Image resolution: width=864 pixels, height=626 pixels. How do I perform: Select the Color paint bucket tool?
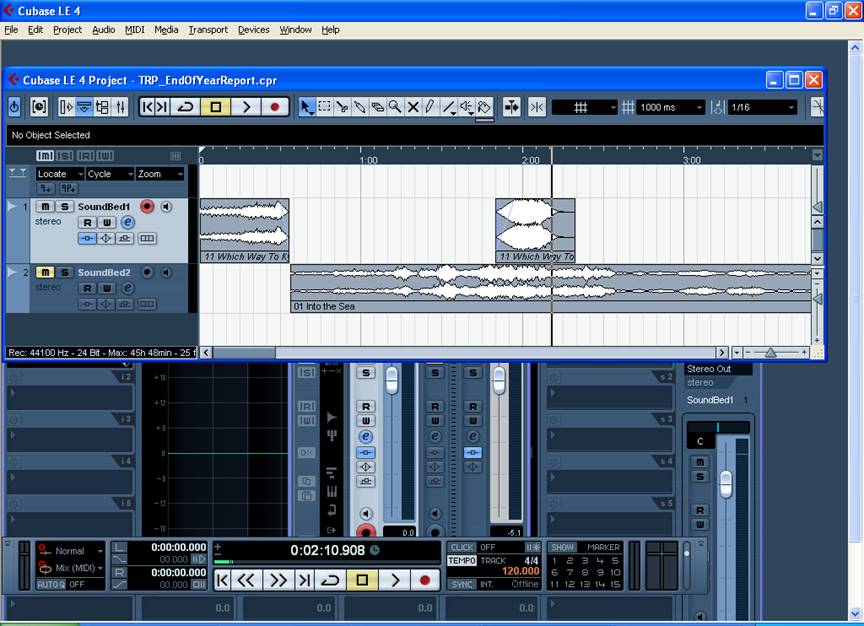[484, 107]
